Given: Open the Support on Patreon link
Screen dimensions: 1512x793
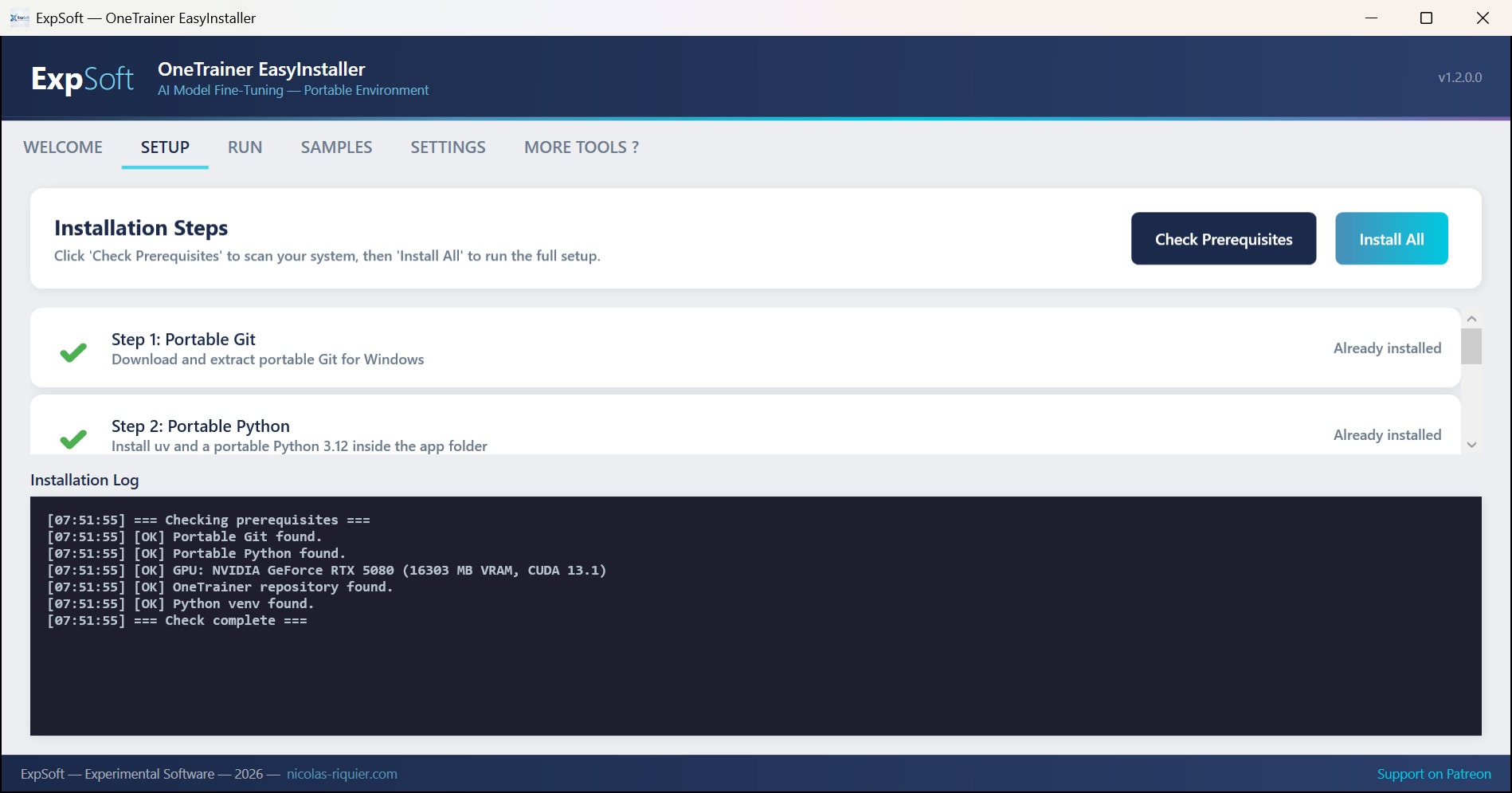Looking at the screenshot, I should coord(1434,774).
